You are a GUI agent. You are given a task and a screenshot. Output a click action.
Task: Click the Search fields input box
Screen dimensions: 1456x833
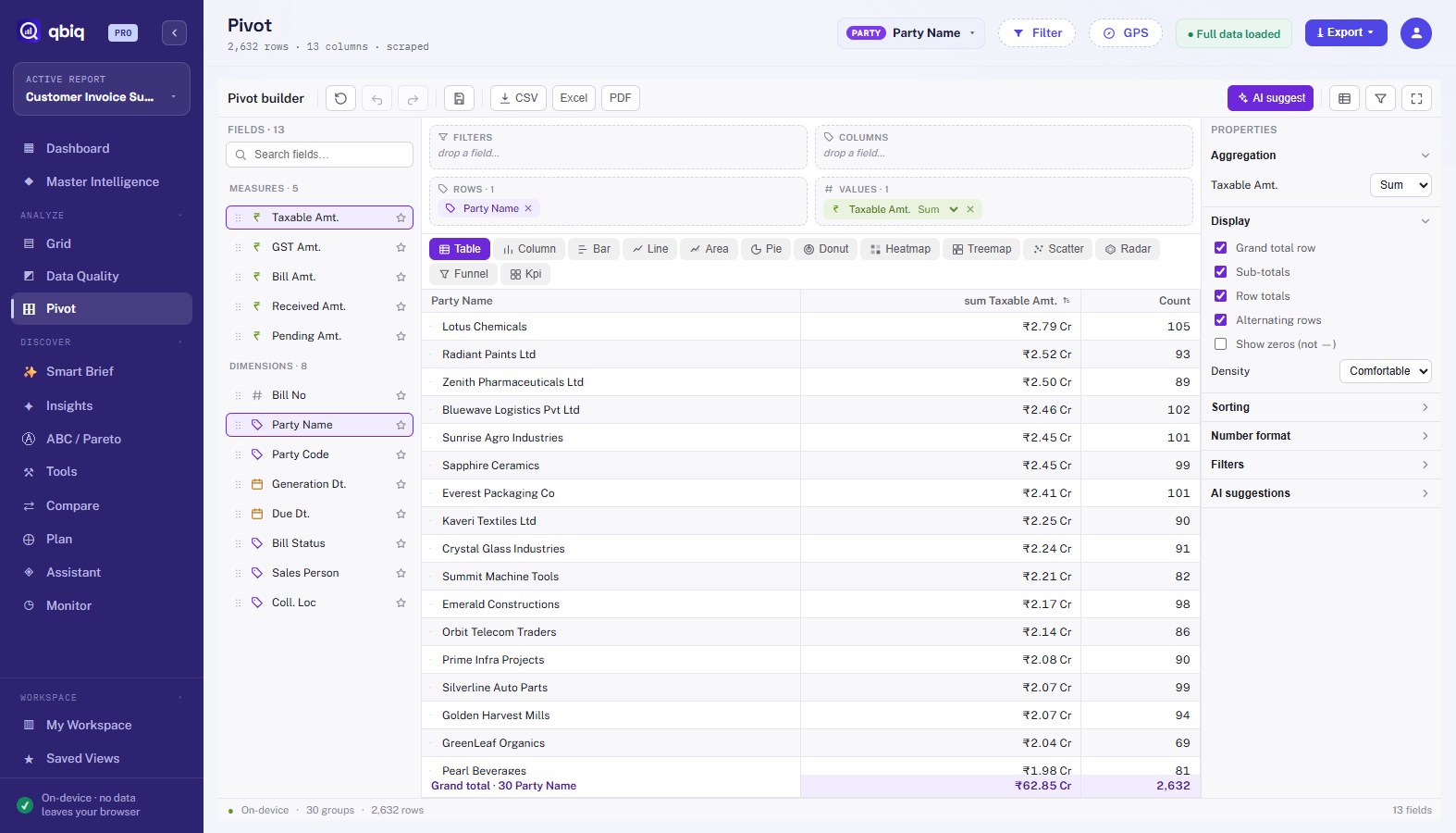pyautogui.click(x=319, y=155)
